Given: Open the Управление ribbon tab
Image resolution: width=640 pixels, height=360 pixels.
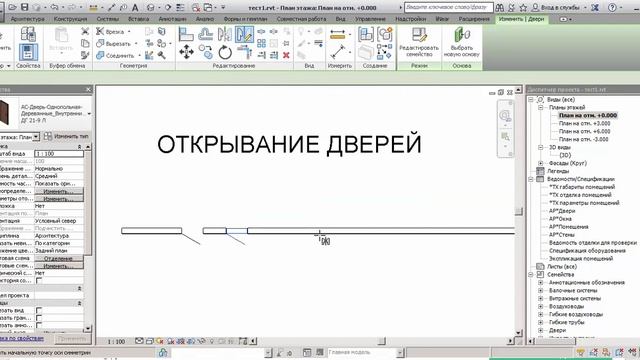Looking at the screenshot, I should [x=370, y=19].
